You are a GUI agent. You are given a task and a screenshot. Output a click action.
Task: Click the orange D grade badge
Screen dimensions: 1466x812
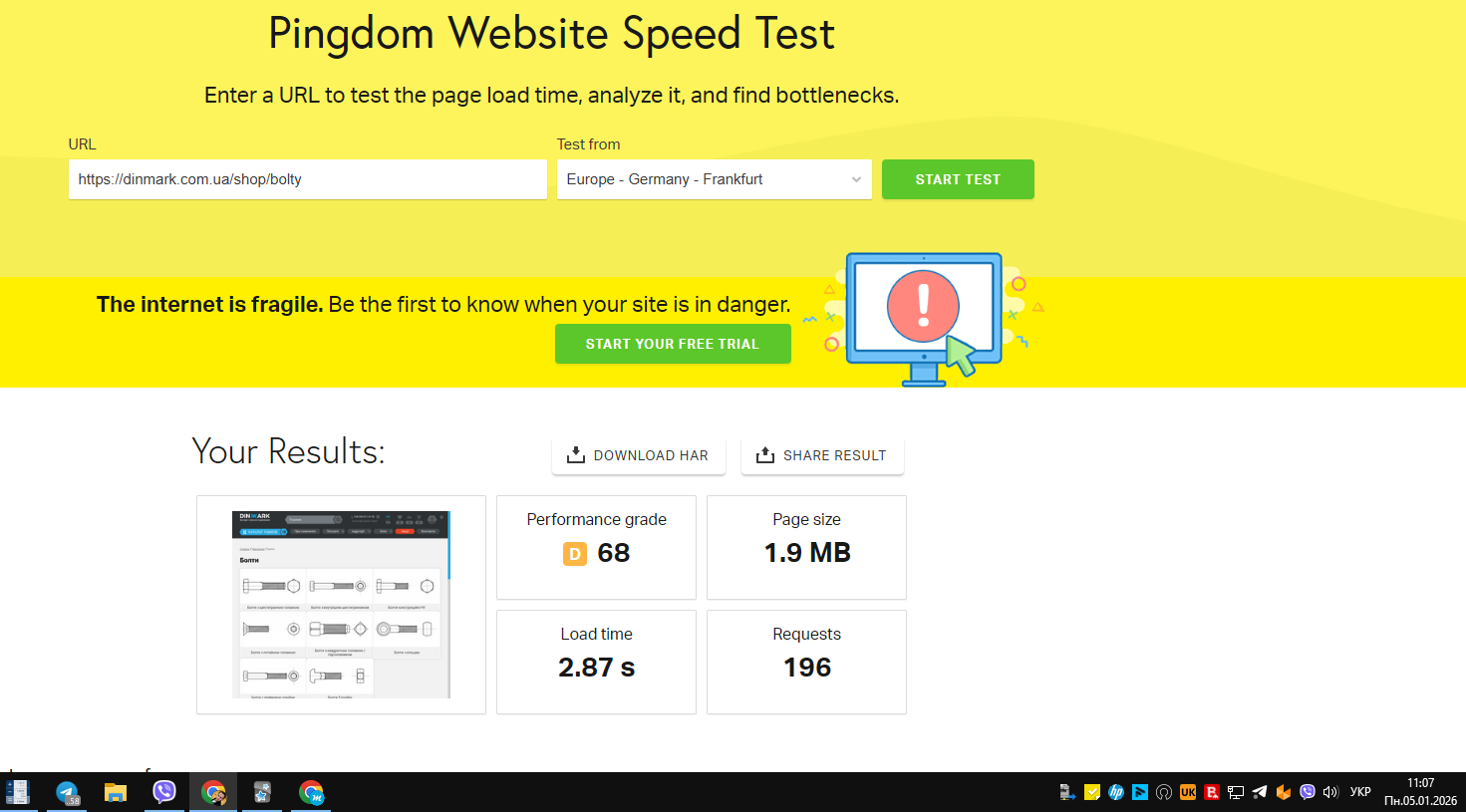coord(575,554)
